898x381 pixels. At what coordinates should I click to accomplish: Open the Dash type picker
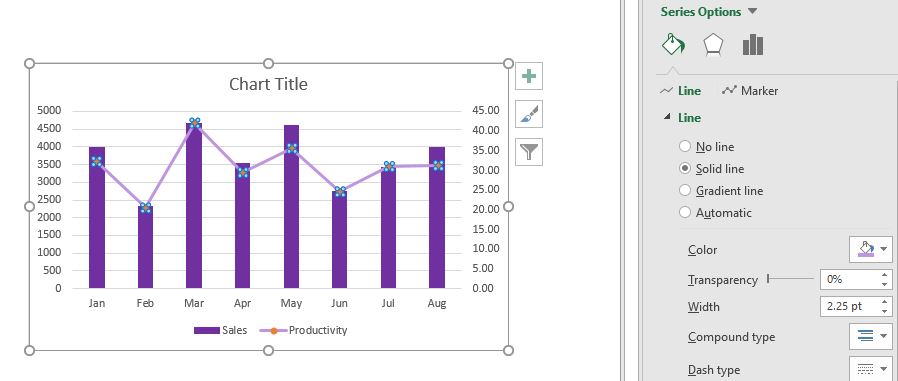tap(871, 369)
